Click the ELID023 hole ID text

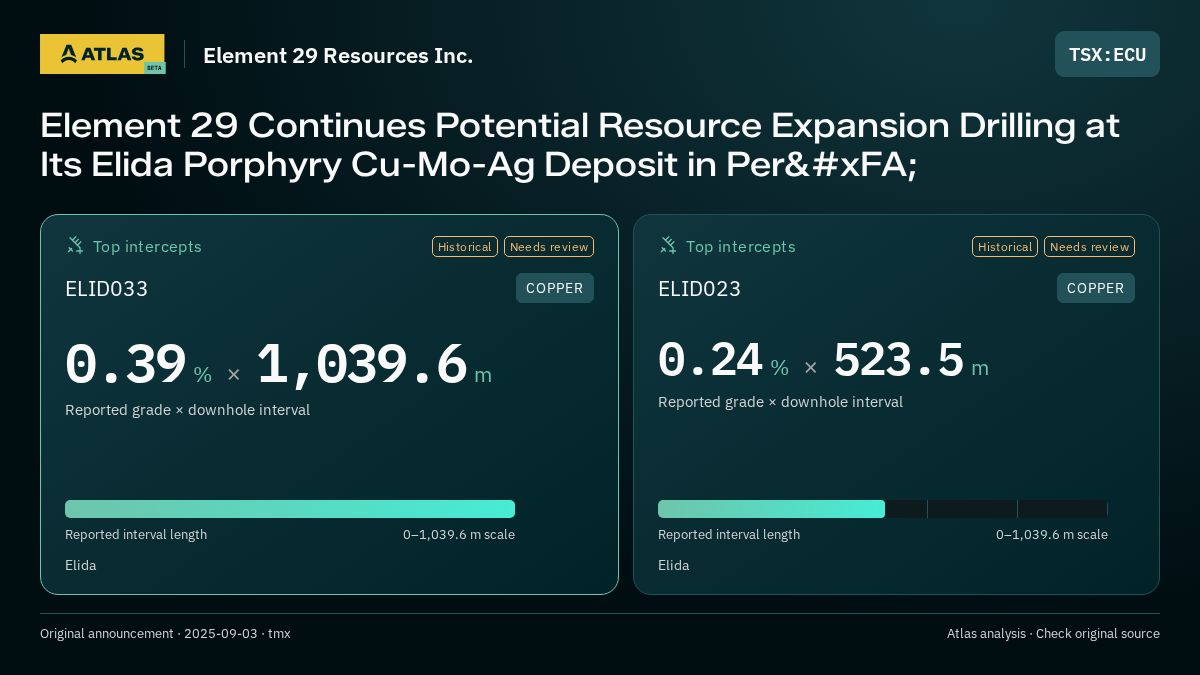point(700,289)
